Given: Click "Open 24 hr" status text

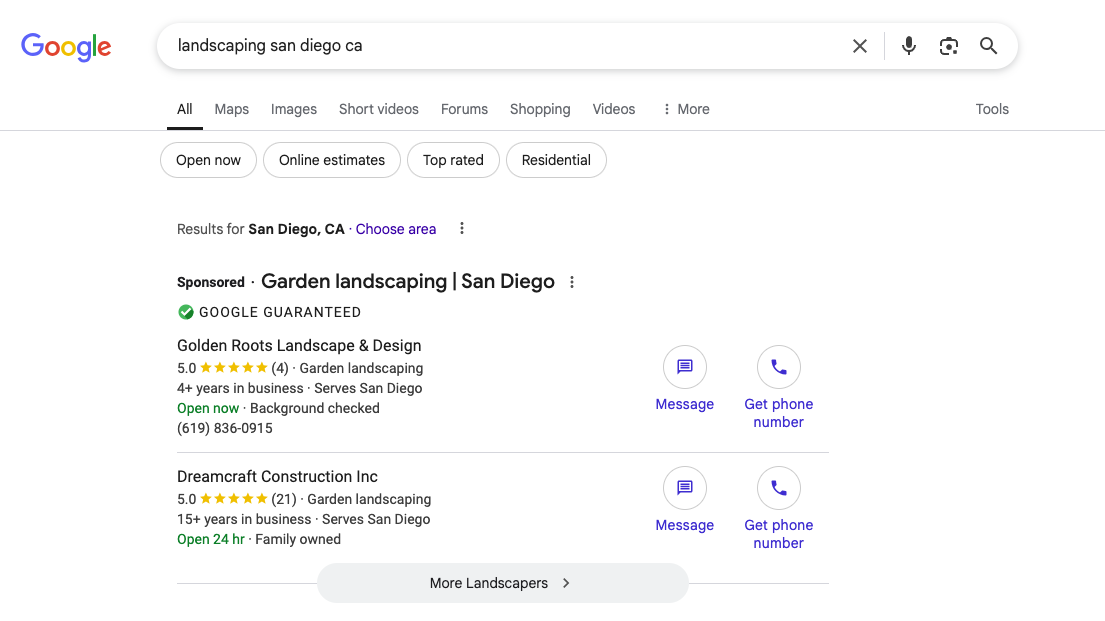Looking at the screenshot, I should tap(211, 539).
